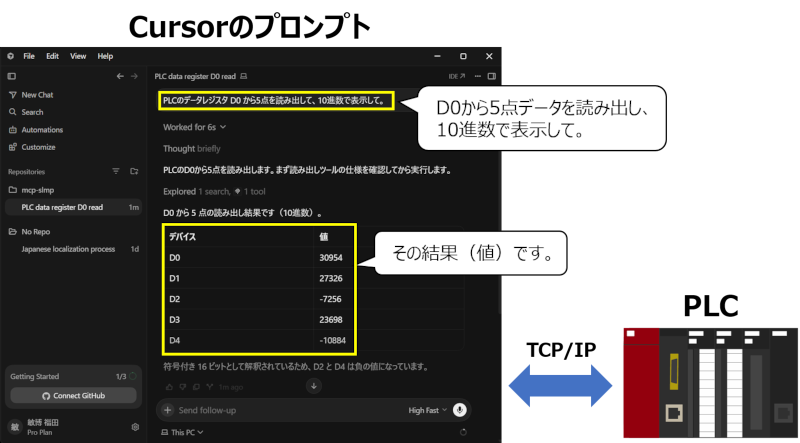Click the thumbs down feedback icon
Screen dimensions: 800x443
(183, 387)
